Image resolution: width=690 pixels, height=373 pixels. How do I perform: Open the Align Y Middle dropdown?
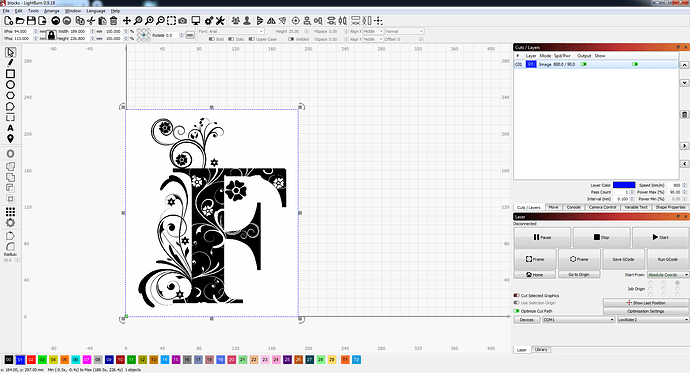coord(372,39)
